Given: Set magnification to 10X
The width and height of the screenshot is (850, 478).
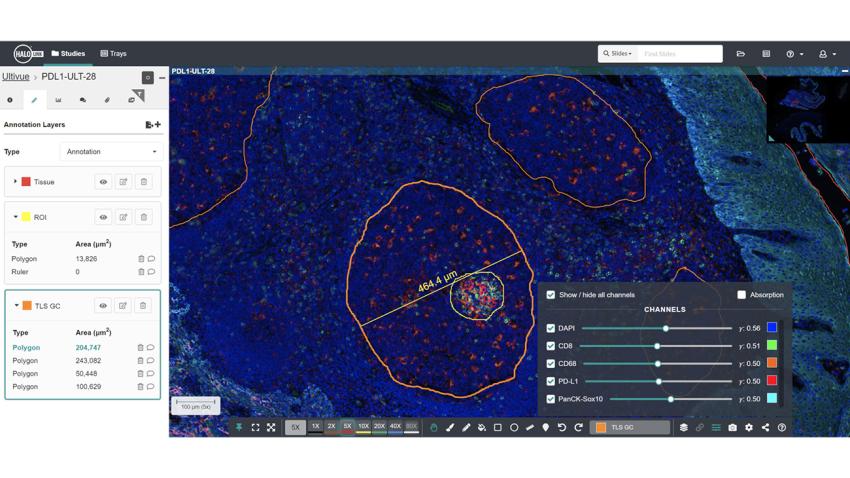Looking at the screenshot, I should [x=363, y=427].
